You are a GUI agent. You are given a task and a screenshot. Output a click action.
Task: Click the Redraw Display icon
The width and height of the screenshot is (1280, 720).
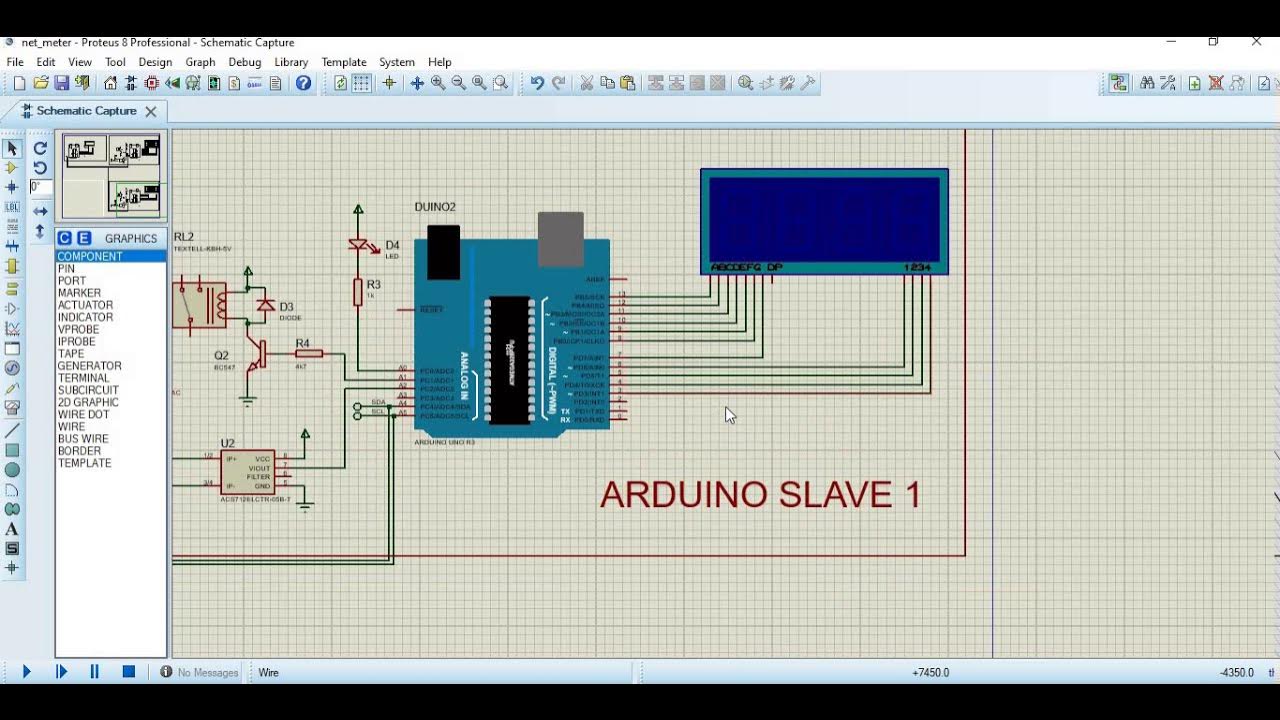(x=340, y=83)
